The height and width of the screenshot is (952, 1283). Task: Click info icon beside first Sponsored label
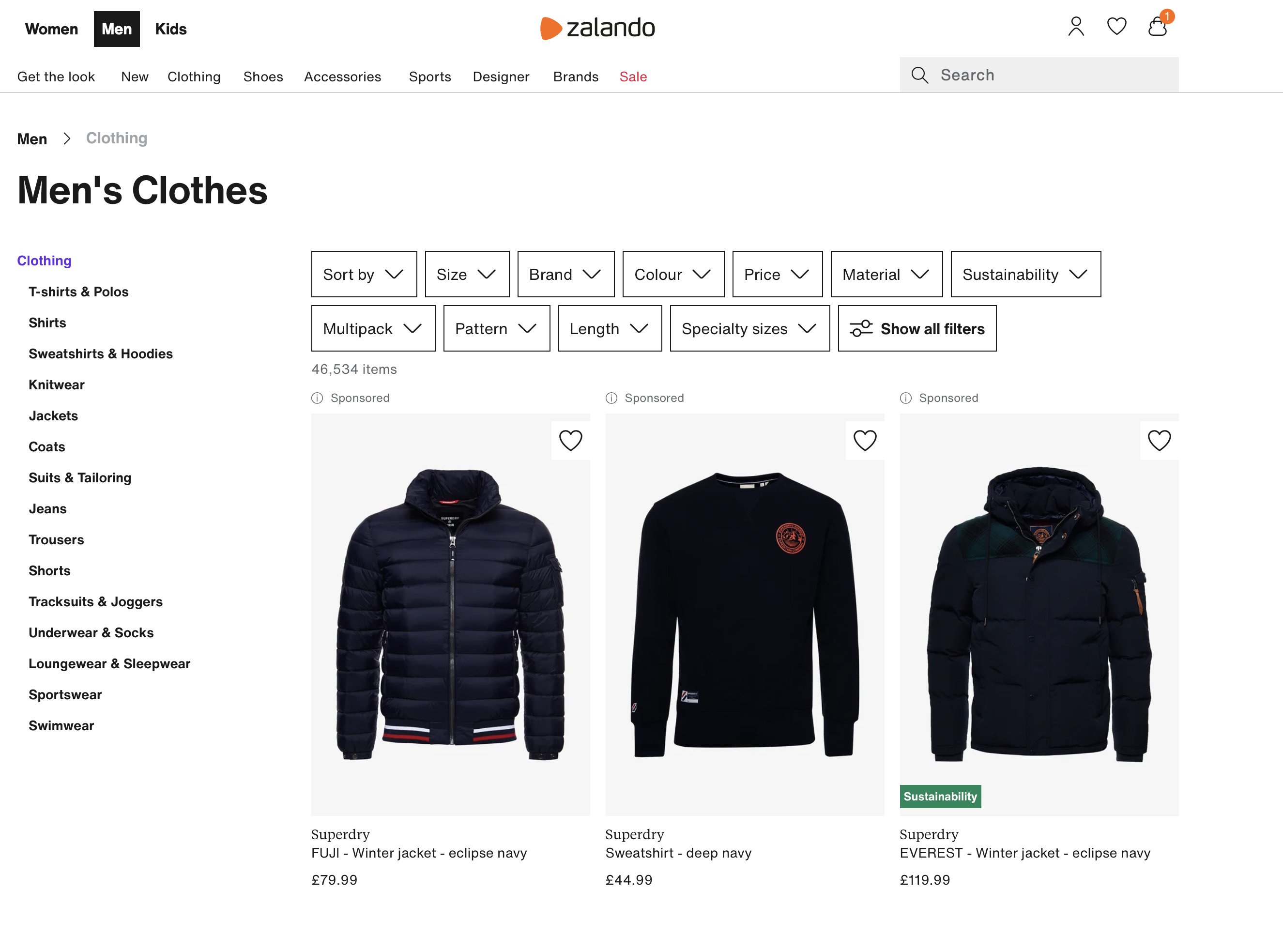pyautogui.click(x=317, y=398)
